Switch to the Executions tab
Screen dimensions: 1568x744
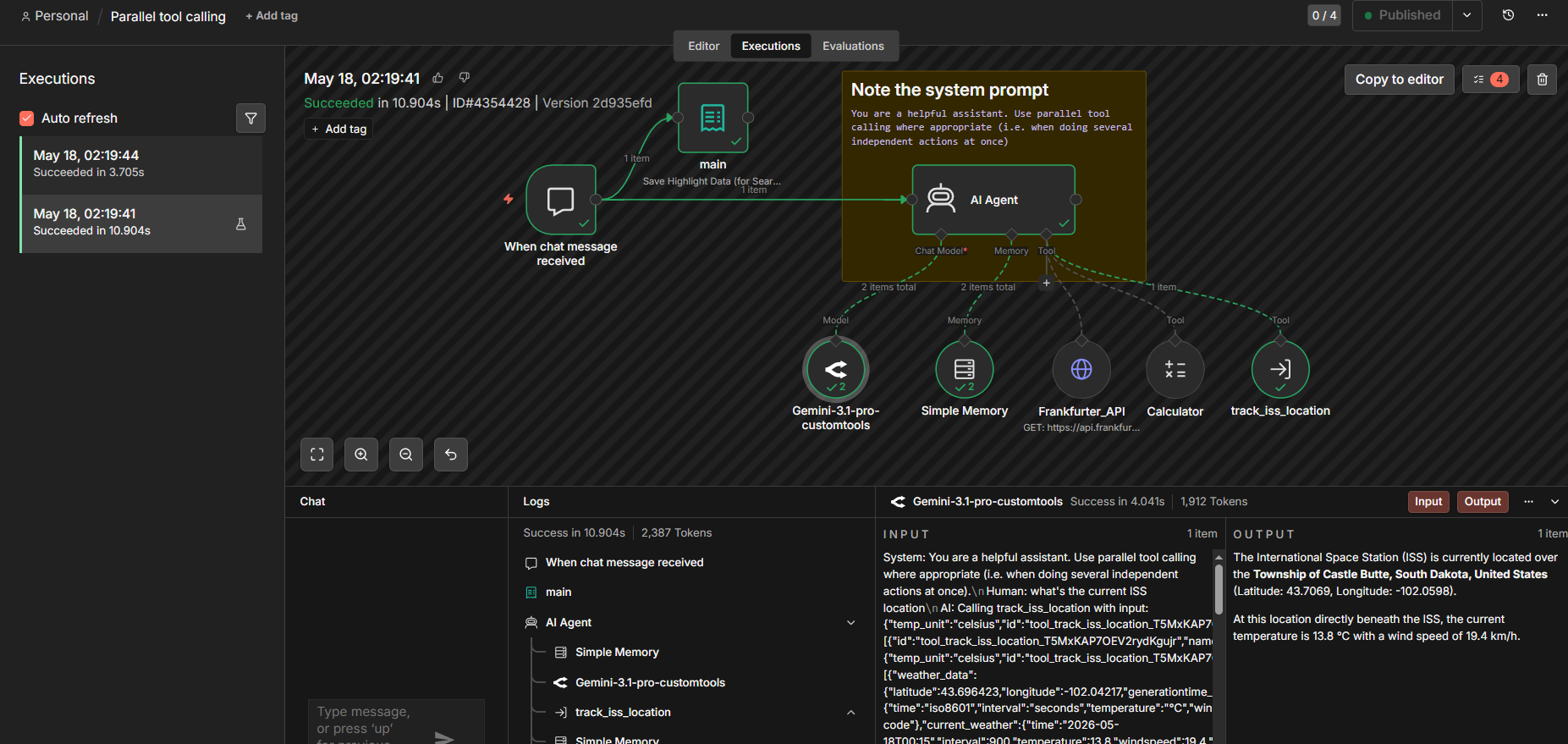pyautogui.click(x=771, y=46)
